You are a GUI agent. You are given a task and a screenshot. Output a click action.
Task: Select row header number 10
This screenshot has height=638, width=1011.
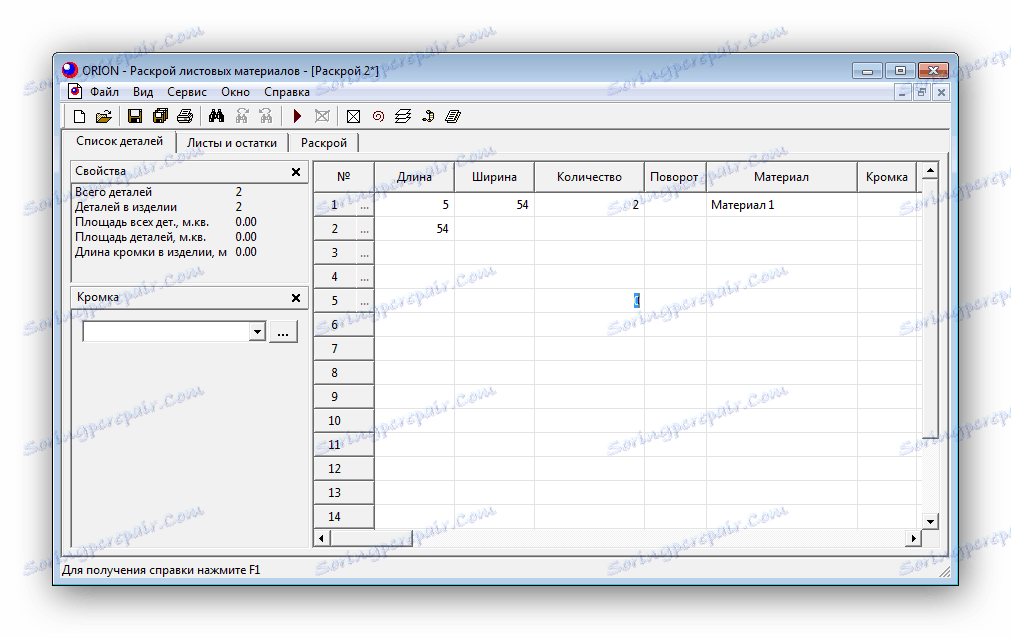(344, 421)
